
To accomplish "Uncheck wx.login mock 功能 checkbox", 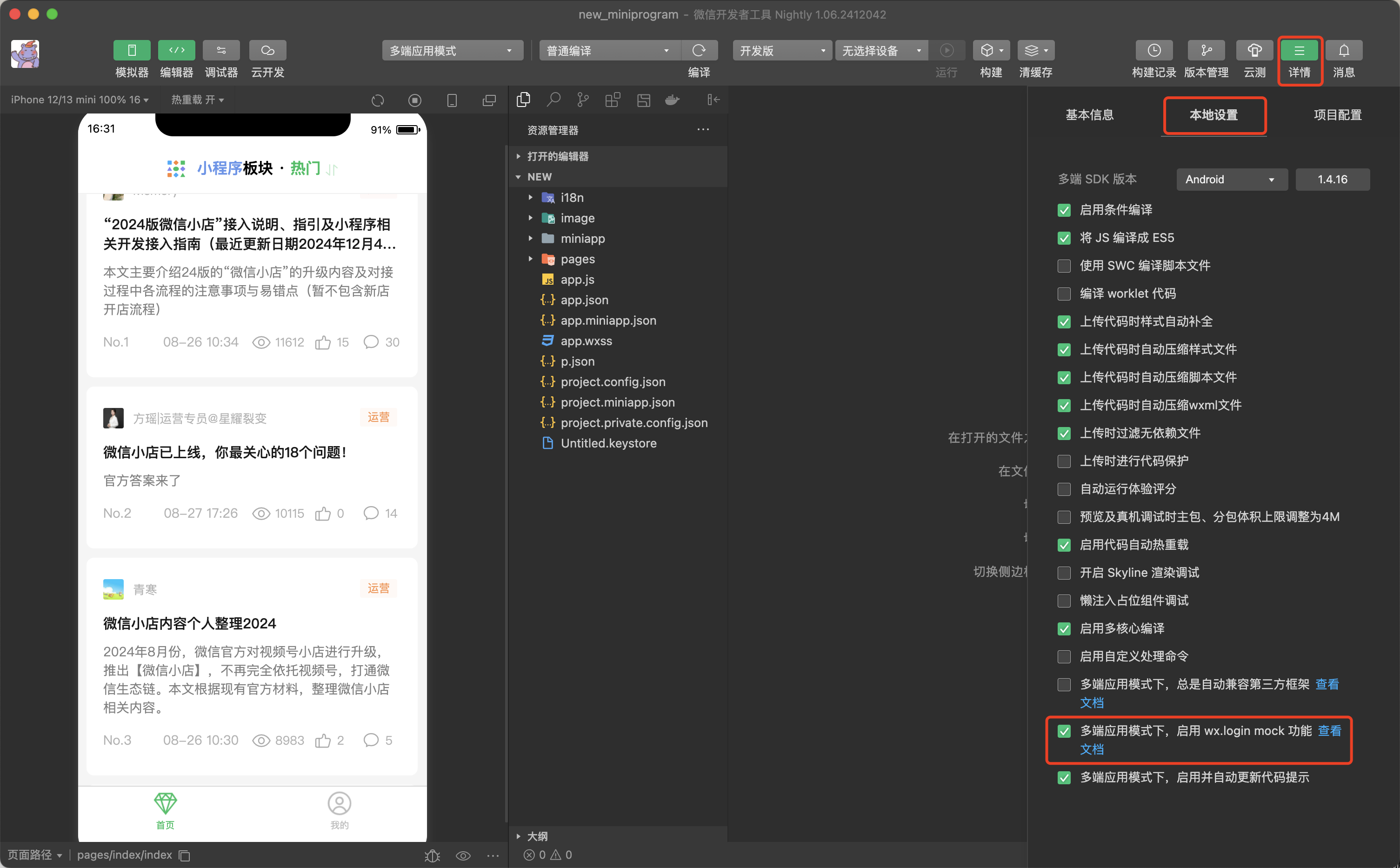I will tap(1064, 731).
